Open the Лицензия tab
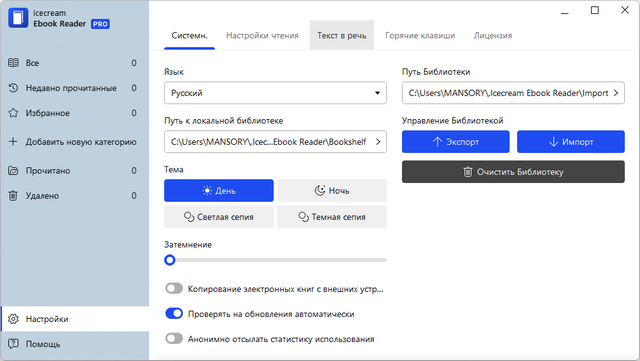640x361 pixels. pyautogui.click(x=493, y=36)
